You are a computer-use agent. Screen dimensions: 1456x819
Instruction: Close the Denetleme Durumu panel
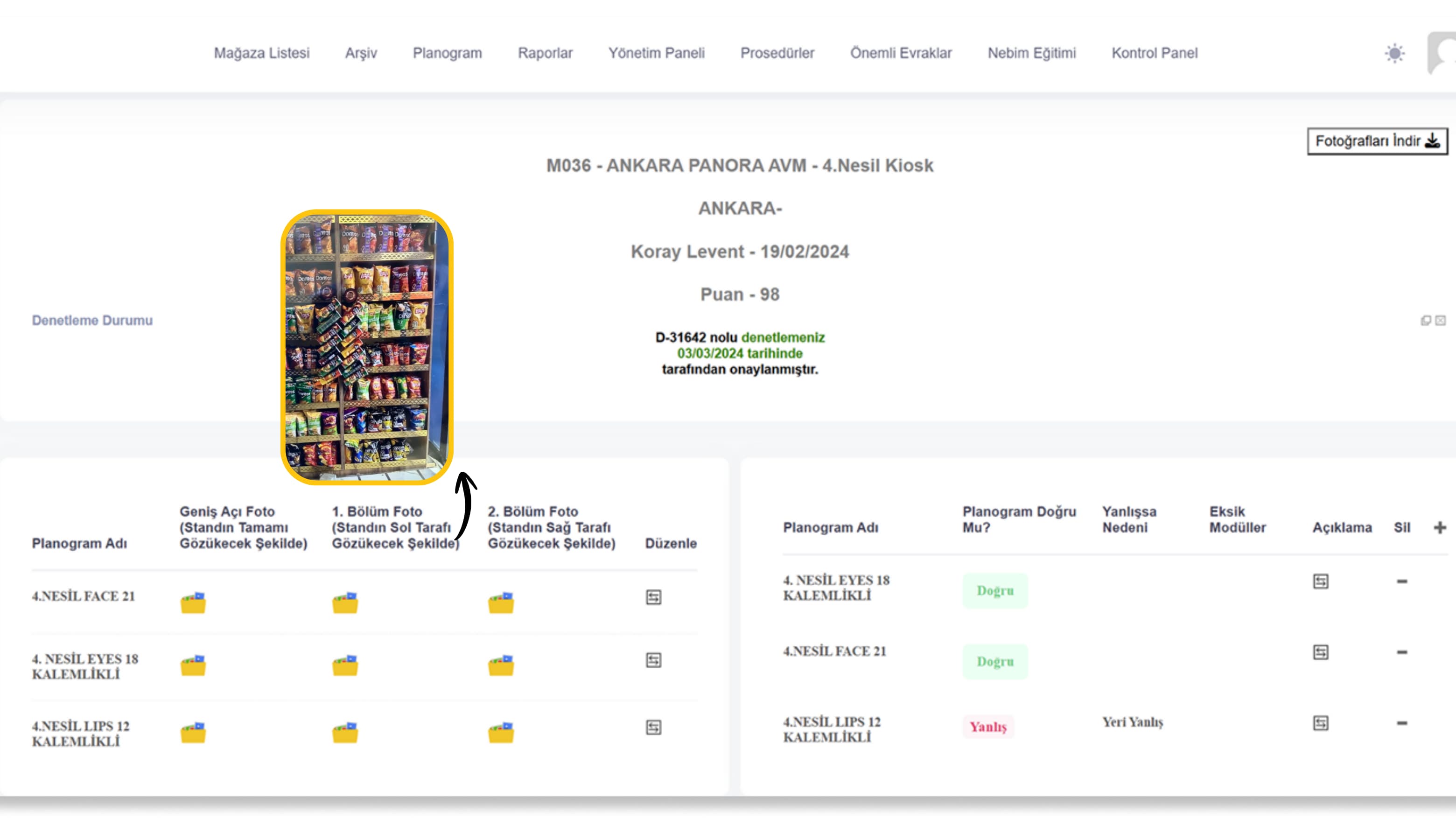(x=1440, y=321)
